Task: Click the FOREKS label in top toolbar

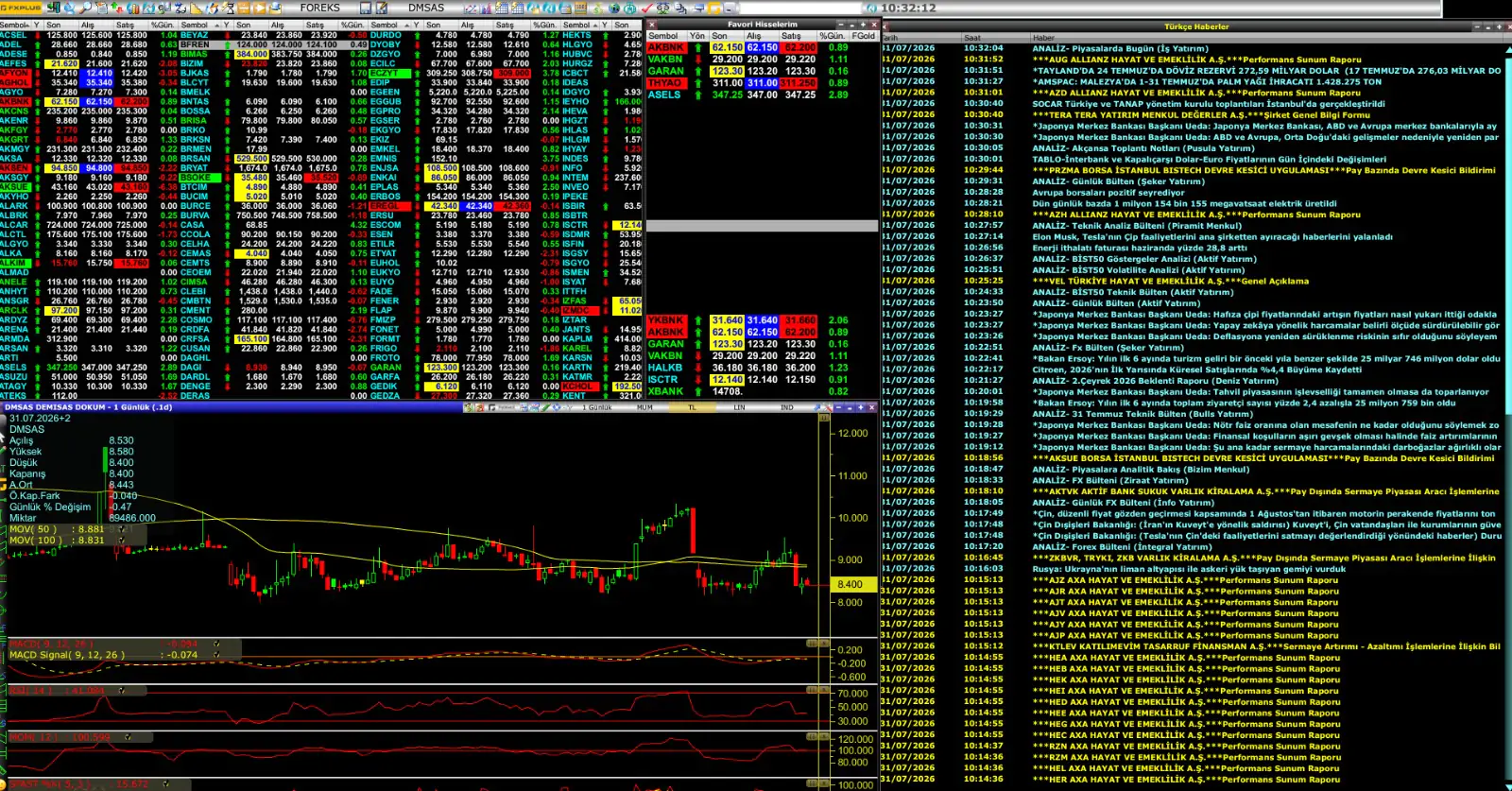Action: (319, 8)
